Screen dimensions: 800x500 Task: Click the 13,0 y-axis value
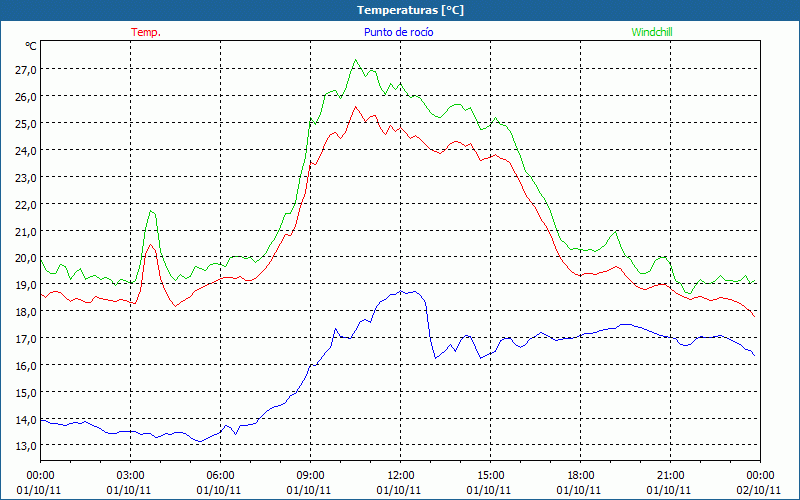pyautogui.click(x=26, y=446)
